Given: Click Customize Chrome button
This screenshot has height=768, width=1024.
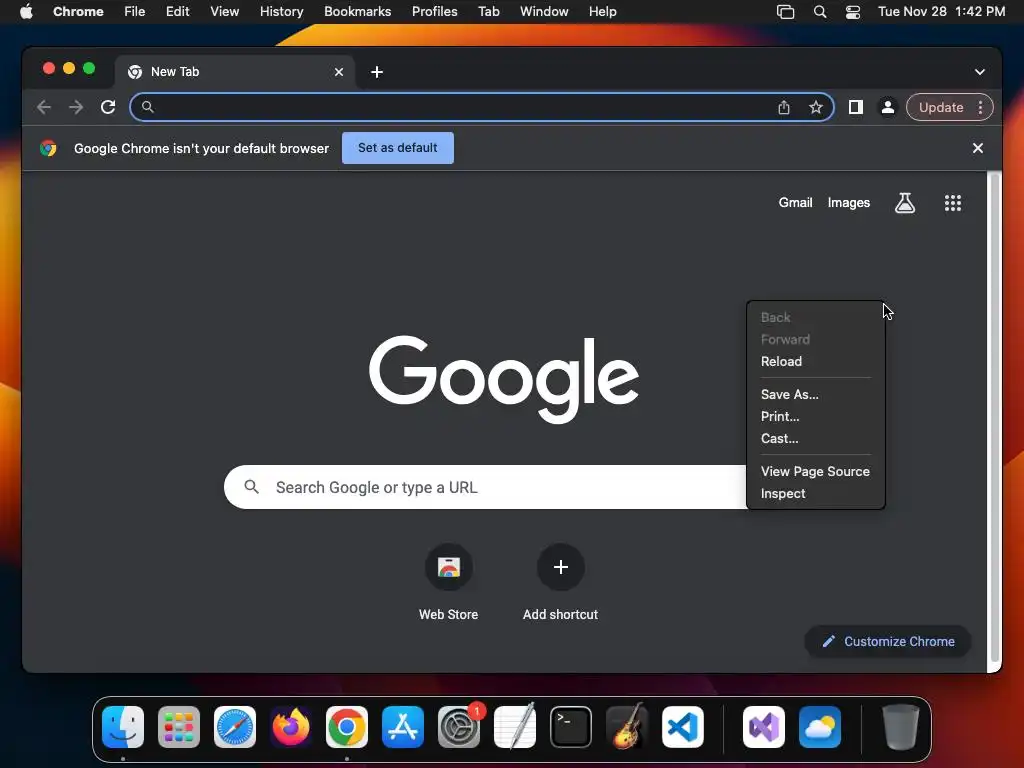Looking at the screenshot, I should [x=888, y=641].
